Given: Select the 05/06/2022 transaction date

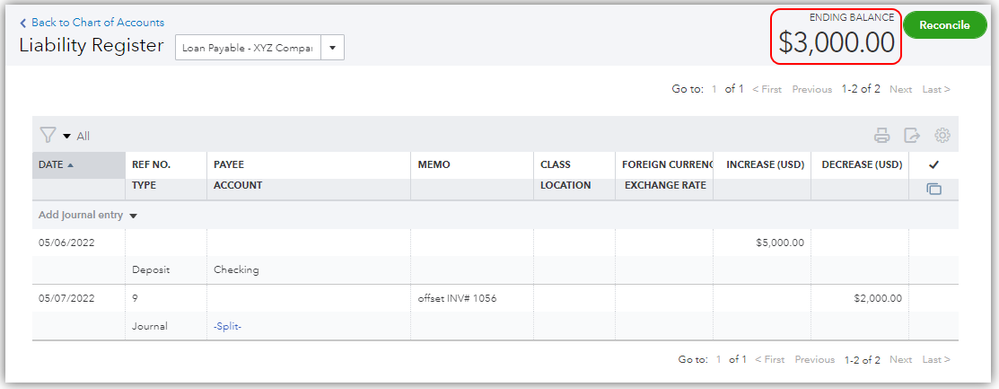Looking at the screenshot, I should [66, 243].
